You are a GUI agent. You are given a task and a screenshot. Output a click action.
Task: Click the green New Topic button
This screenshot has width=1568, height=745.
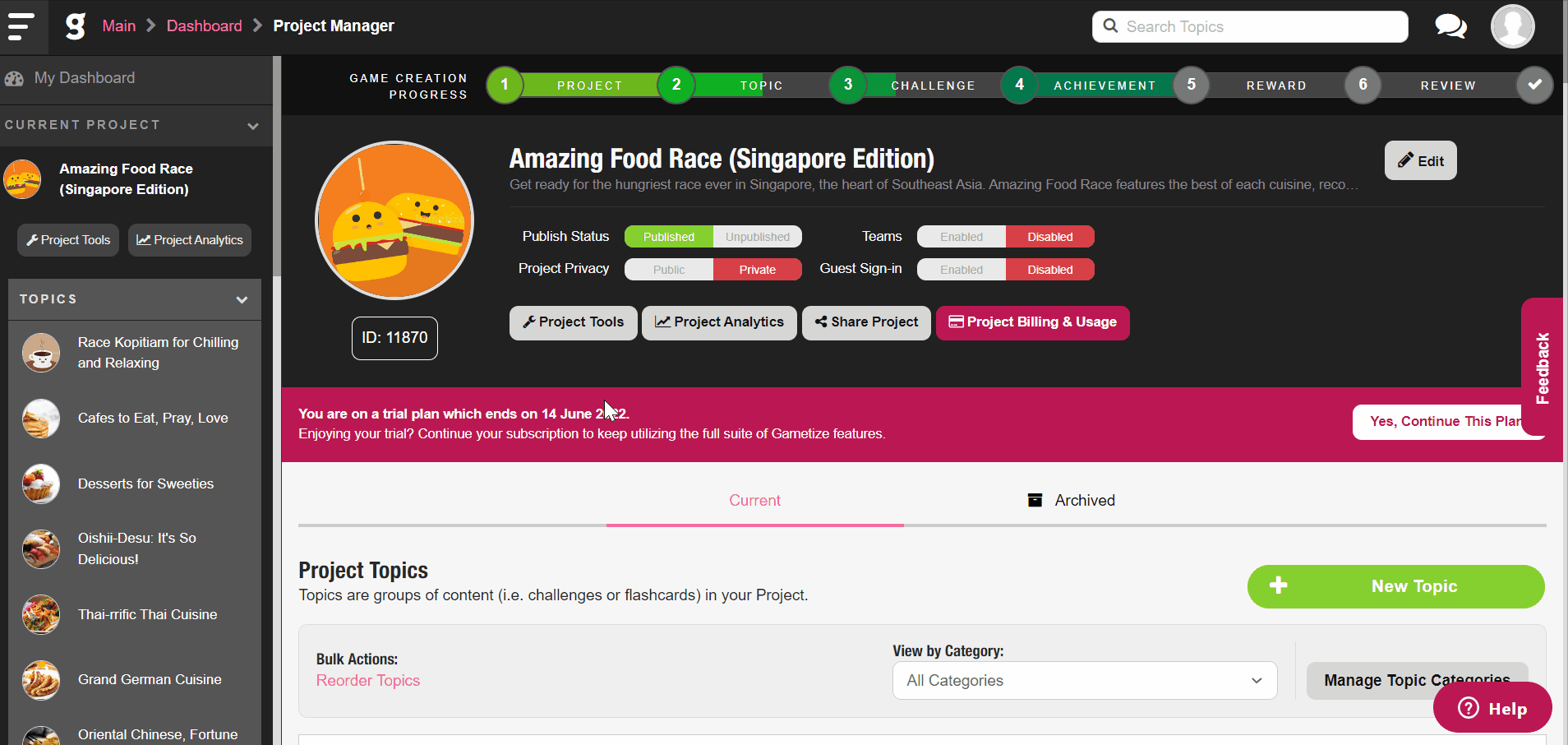tap(1395, 586)
